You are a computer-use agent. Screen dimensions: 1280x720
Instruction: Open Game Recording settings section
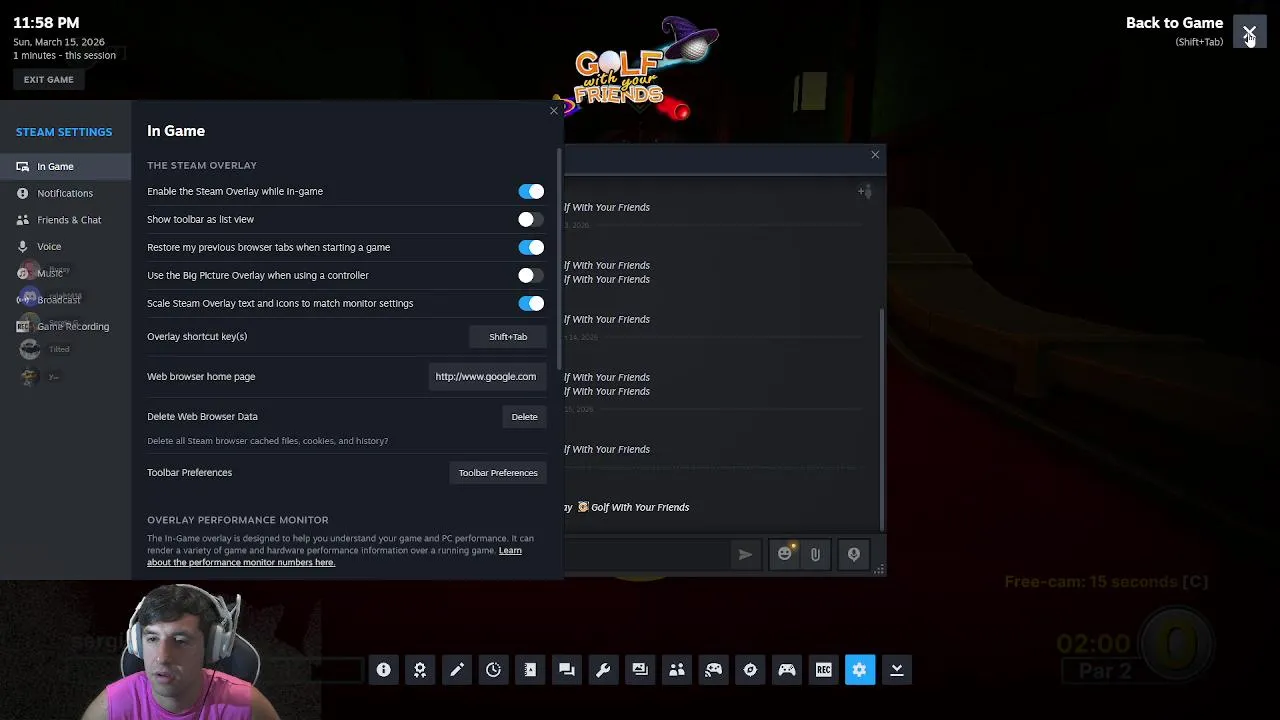click(65, 326)
